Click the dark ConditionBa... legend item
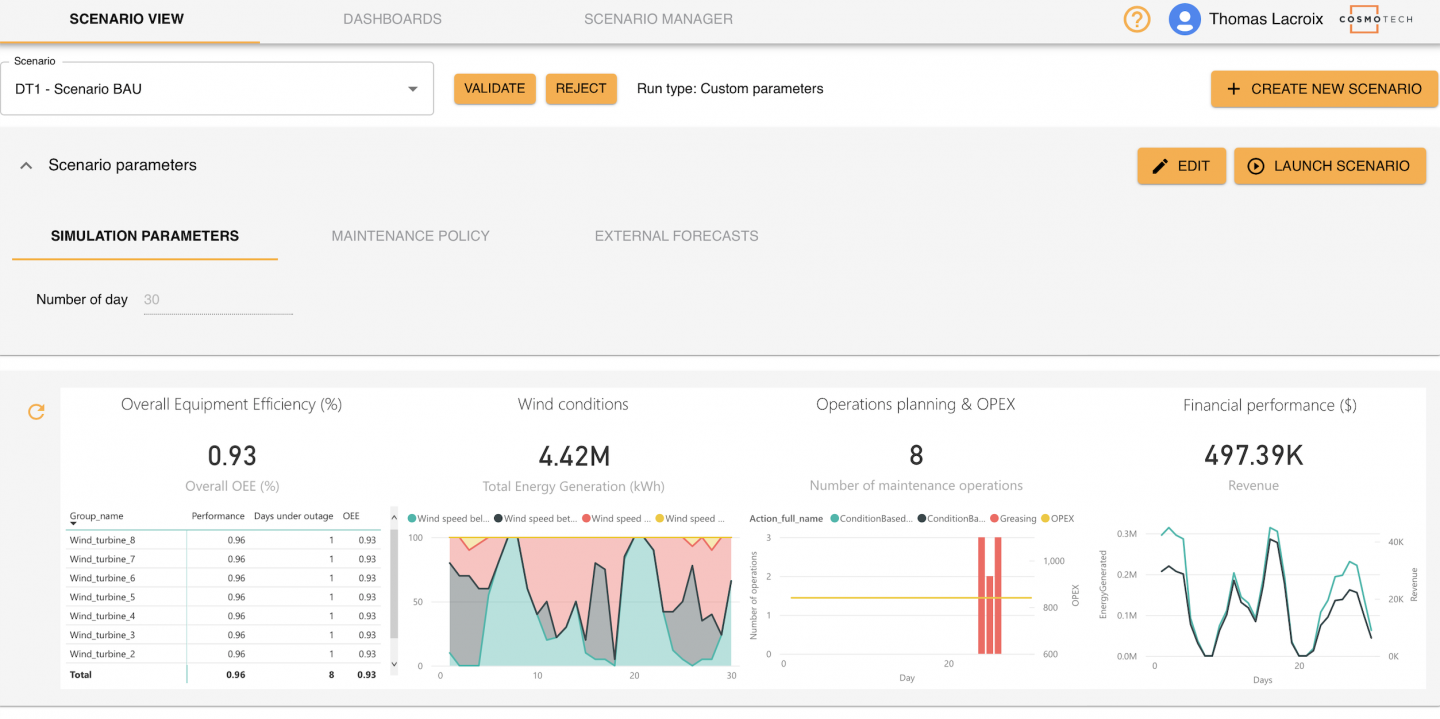 pos(950,519)
